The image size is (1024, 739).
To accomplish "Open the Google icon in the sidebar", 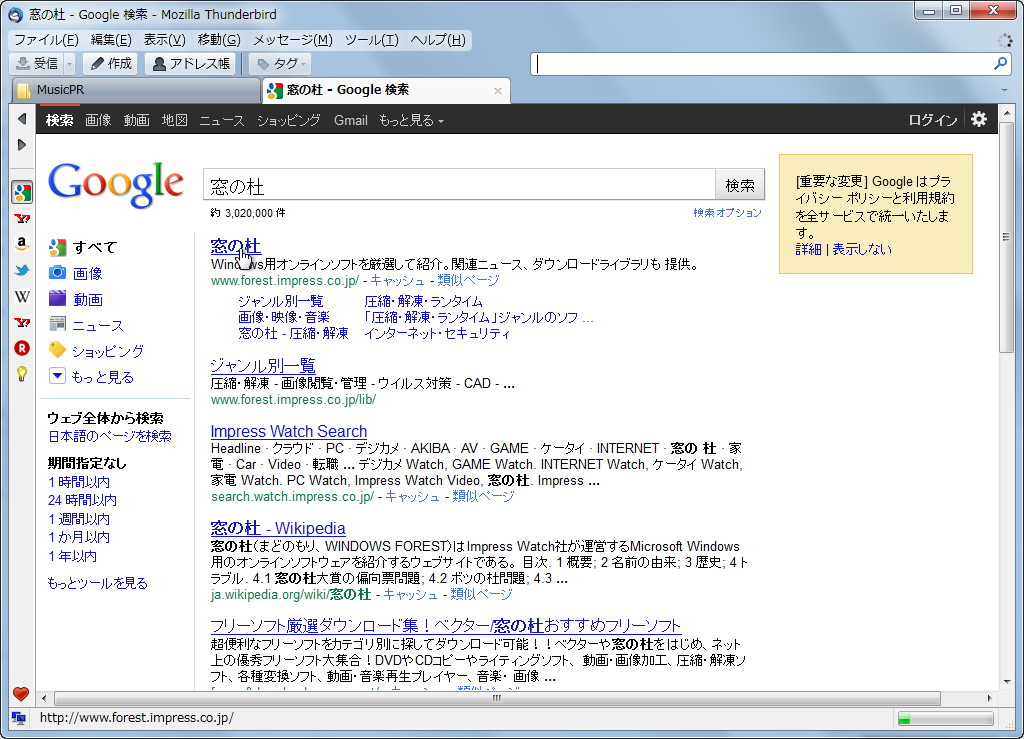I will click(22, 193).
